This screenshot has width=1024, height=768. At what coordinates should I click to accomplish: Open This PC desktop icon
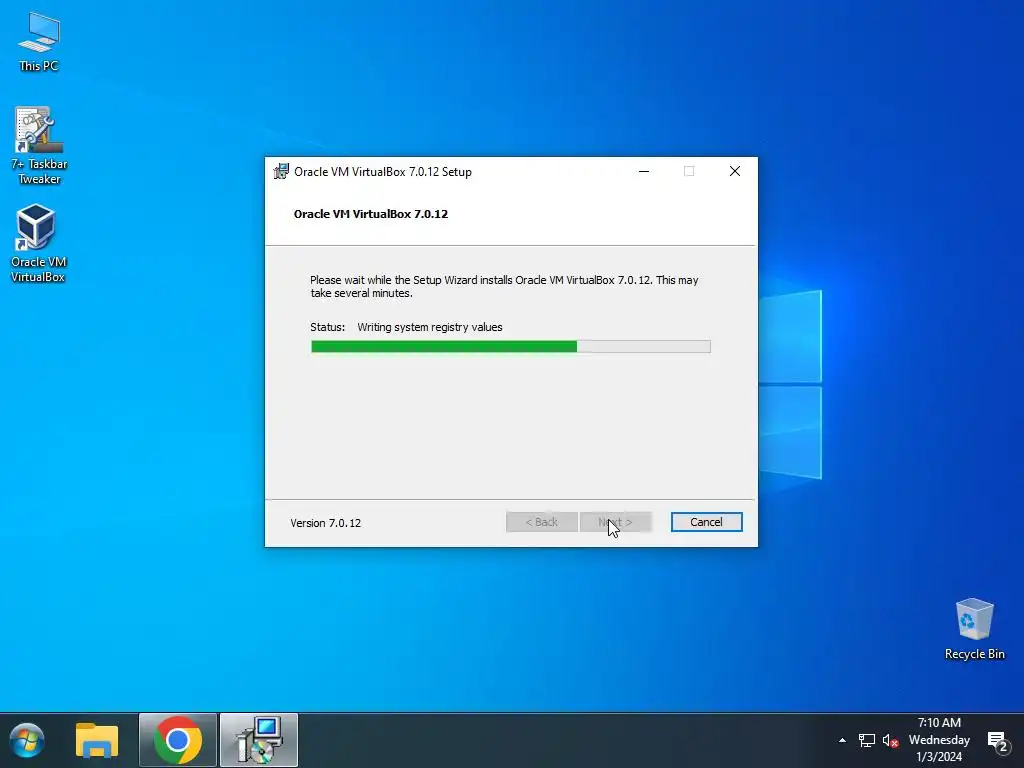(39, 42)
